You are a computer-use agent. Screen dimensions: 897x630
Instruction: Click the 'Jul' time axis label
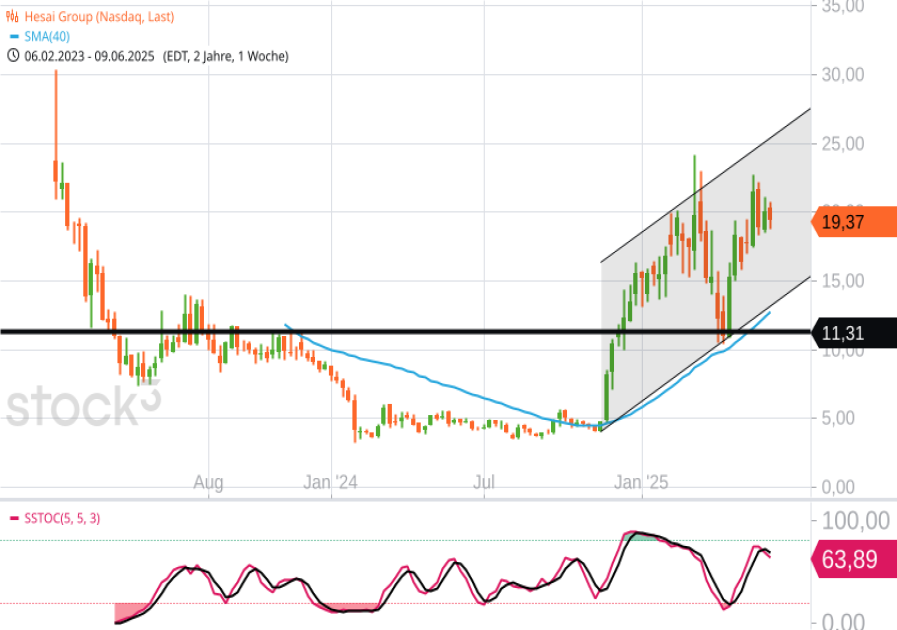[x=483, y=482]
